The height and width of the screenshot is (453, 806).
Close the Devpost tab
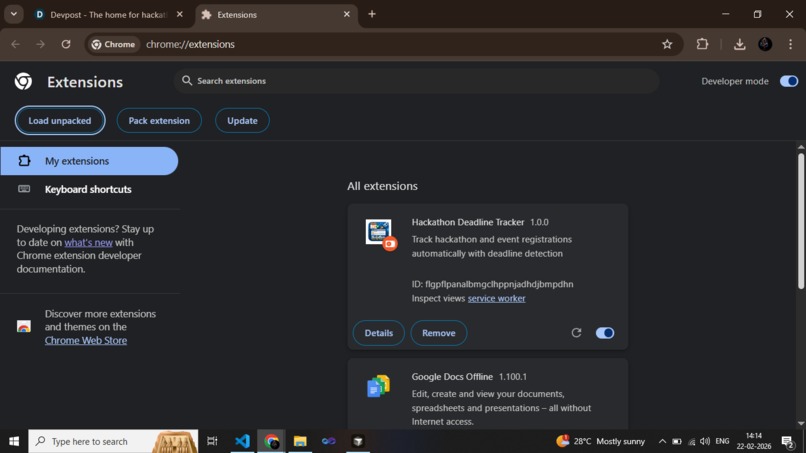(x=179, y=14)
